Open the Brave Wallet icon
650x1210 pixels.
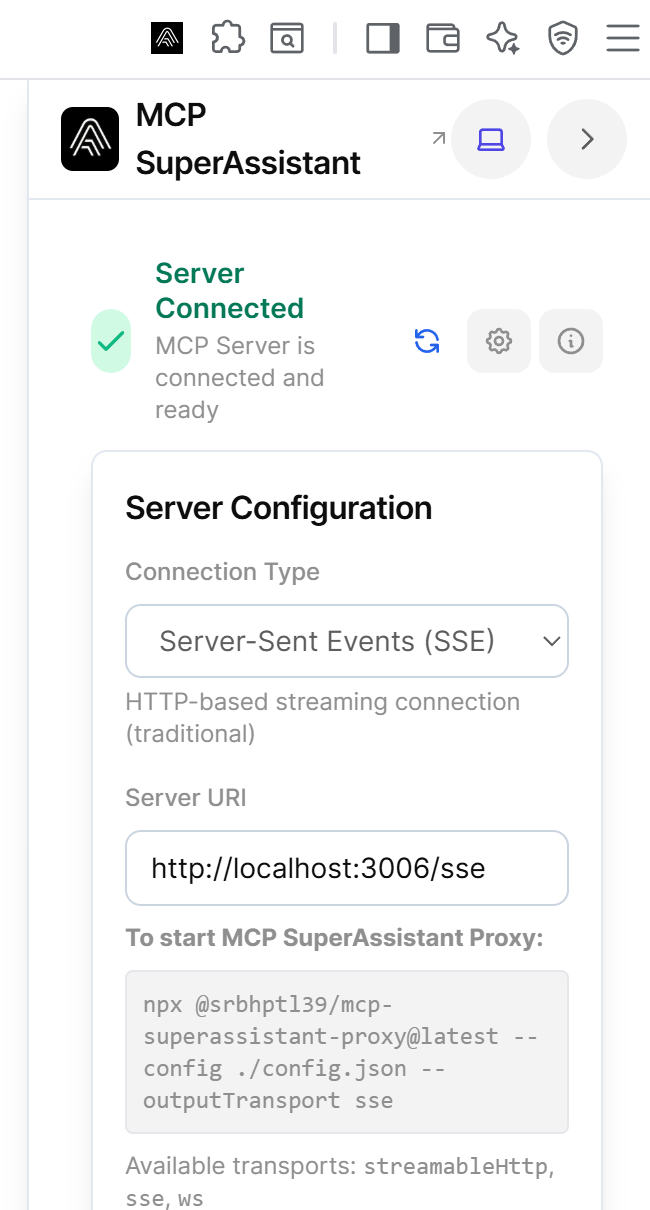pos(442,39)
